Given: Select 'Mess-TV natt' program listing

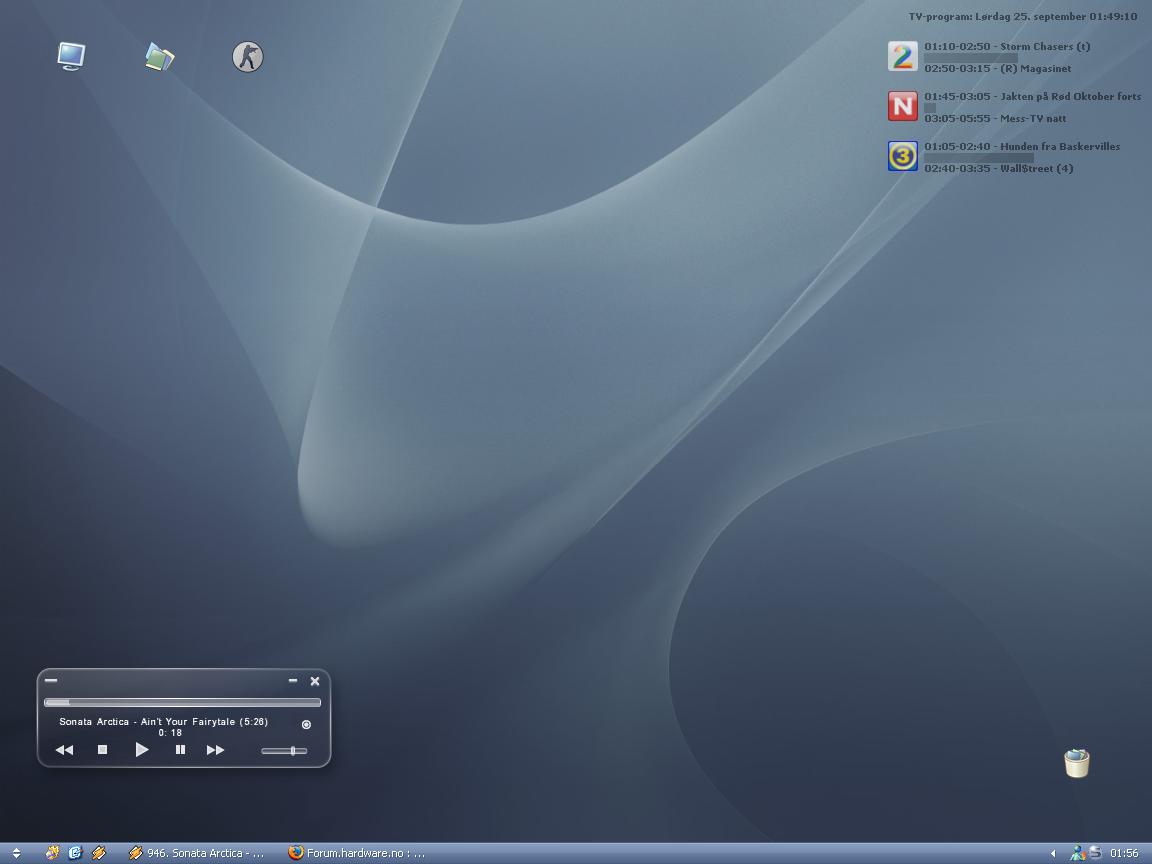Looking at the screenshot, I should [x=995, y=118].
